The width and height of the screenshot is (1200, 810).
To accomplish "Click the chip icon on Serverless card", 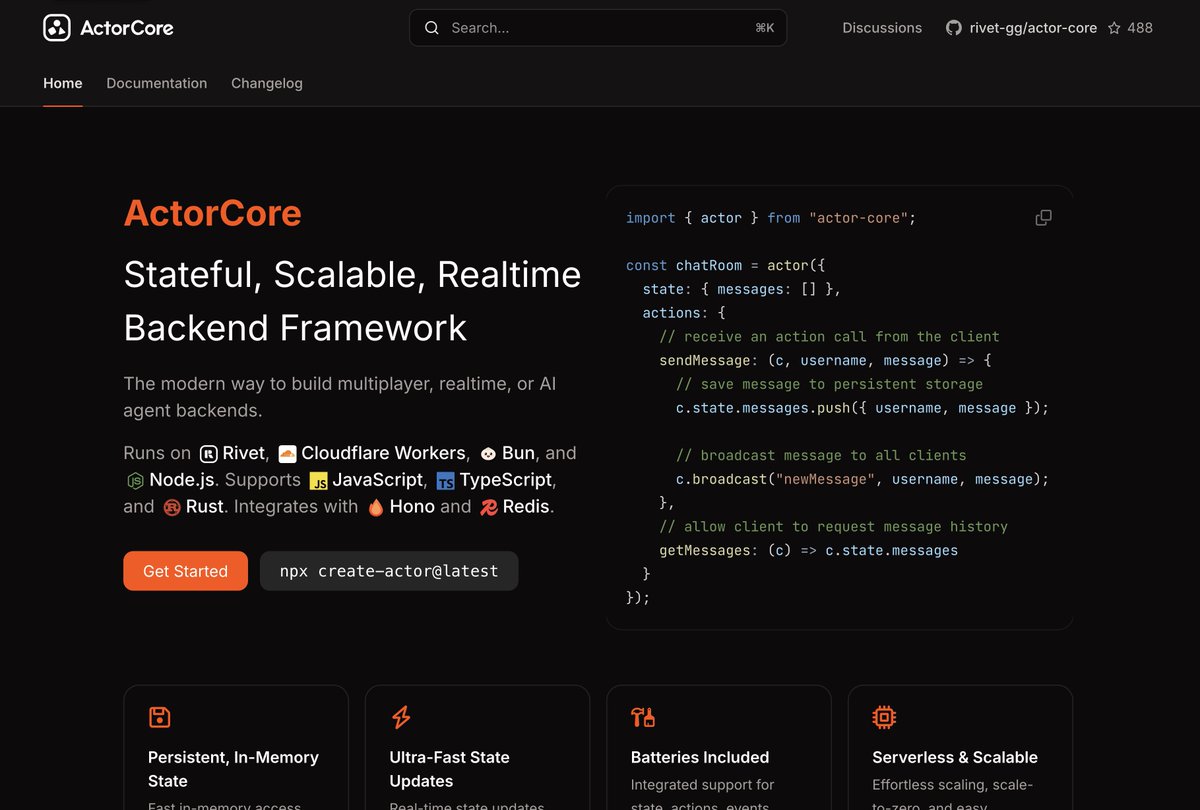I will pyautogui.click(x=884, y=717).
